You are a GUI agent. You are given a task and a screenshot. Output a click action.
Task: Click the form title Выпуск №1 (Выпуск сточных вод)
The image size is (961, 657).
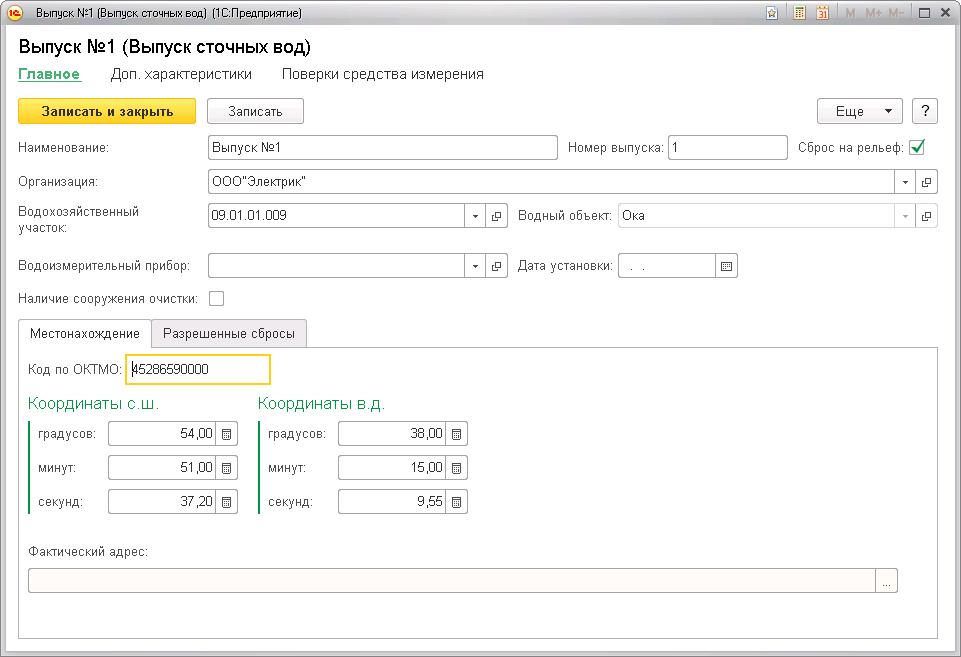point(165,47)
